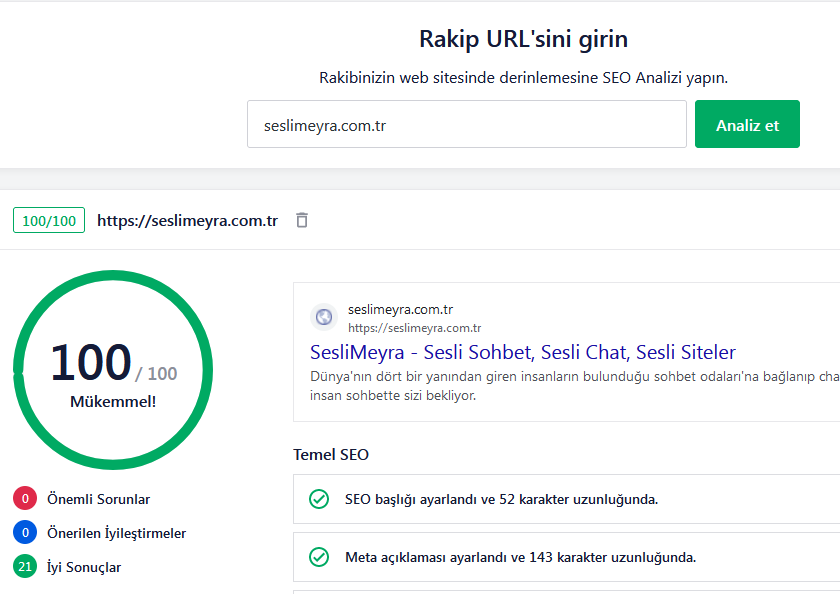Click the blue 0 badge for Önerilen İyileştirmeler
The image size is (840, 594).
click(25, 533)
